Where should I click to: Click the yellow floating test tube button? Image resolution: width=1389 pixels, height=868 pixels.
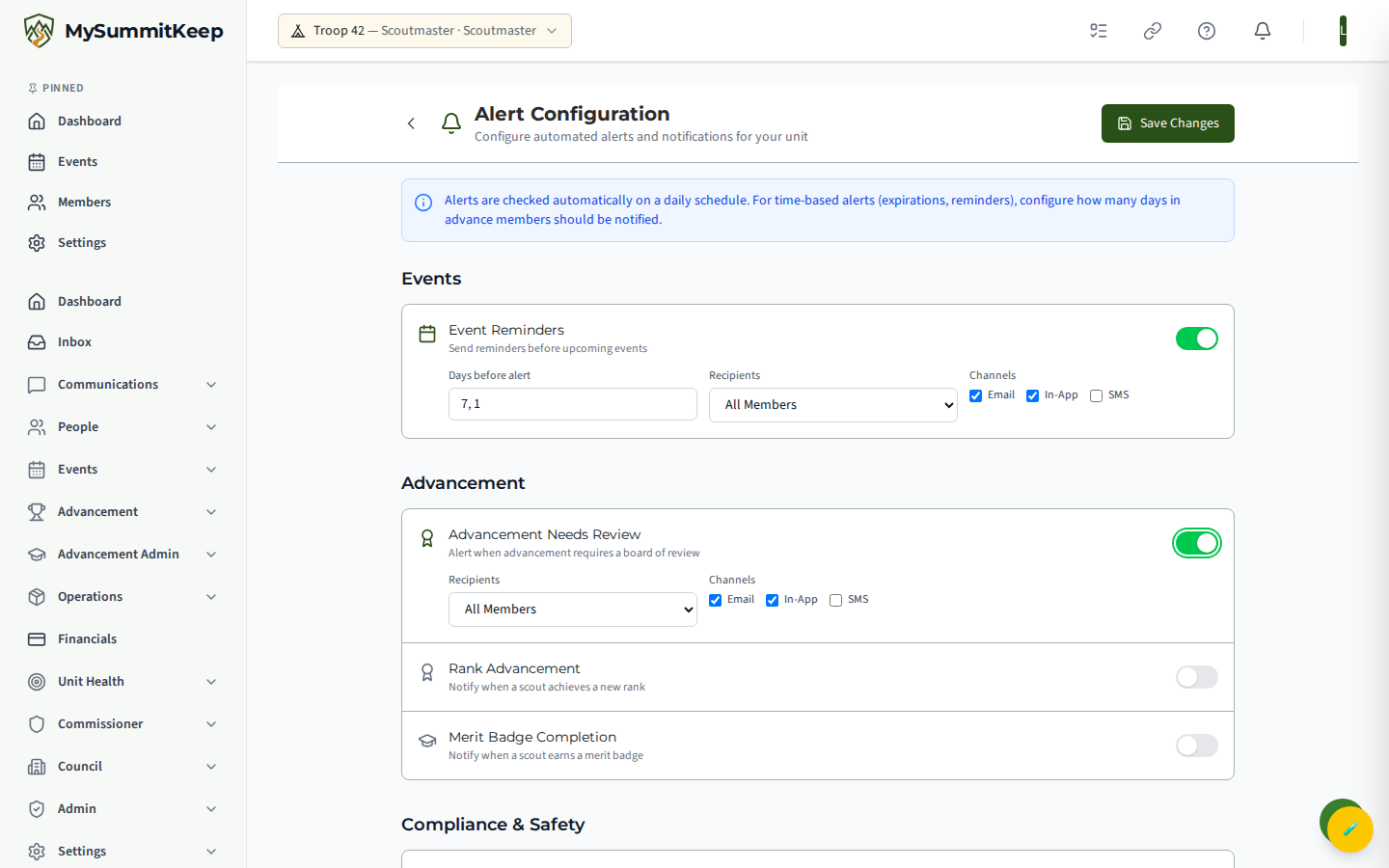pyautogui.click(x=1350, y=829)
